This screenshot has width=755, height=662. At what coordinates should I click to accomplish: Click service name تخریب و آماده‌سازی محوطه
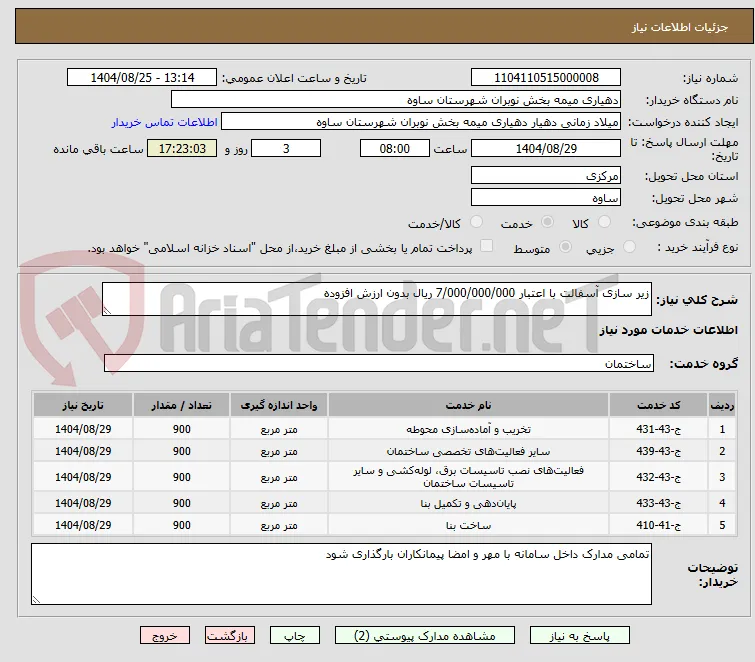click(469, 429)
